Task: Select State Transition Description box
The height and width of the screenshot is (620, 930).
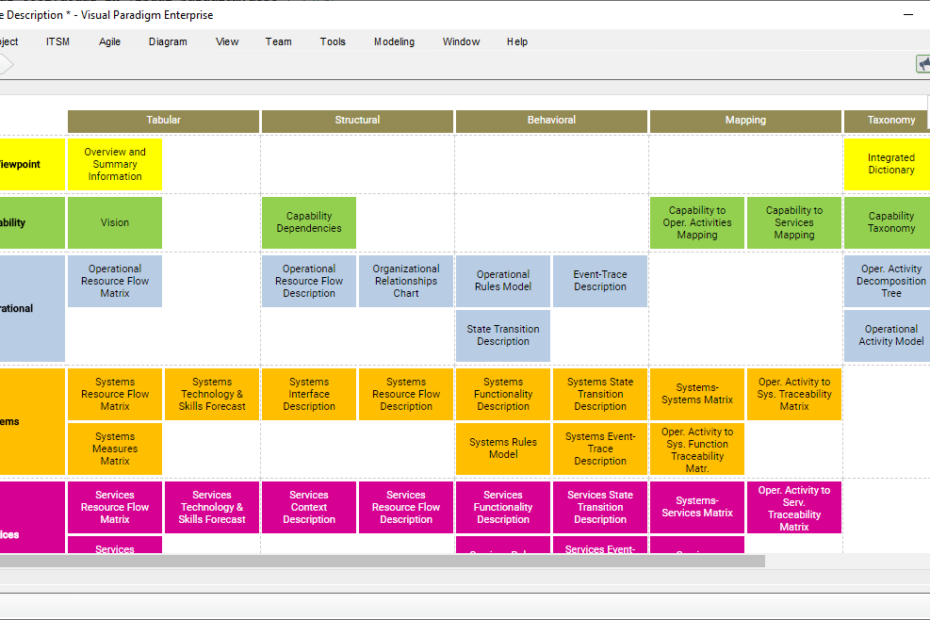Action: (x=503, y=335)
